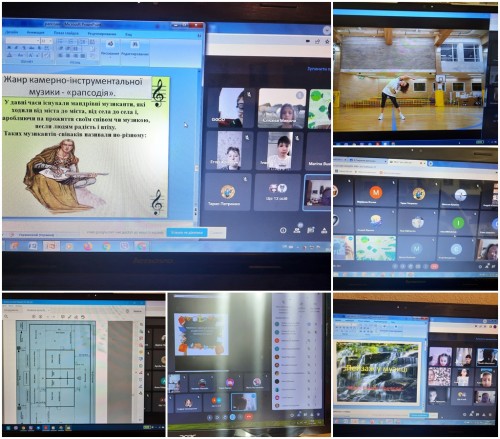Select orange M avatar tile in participant grid photo
The width and height of the screenshot is (500, 439).
point(376,193)
